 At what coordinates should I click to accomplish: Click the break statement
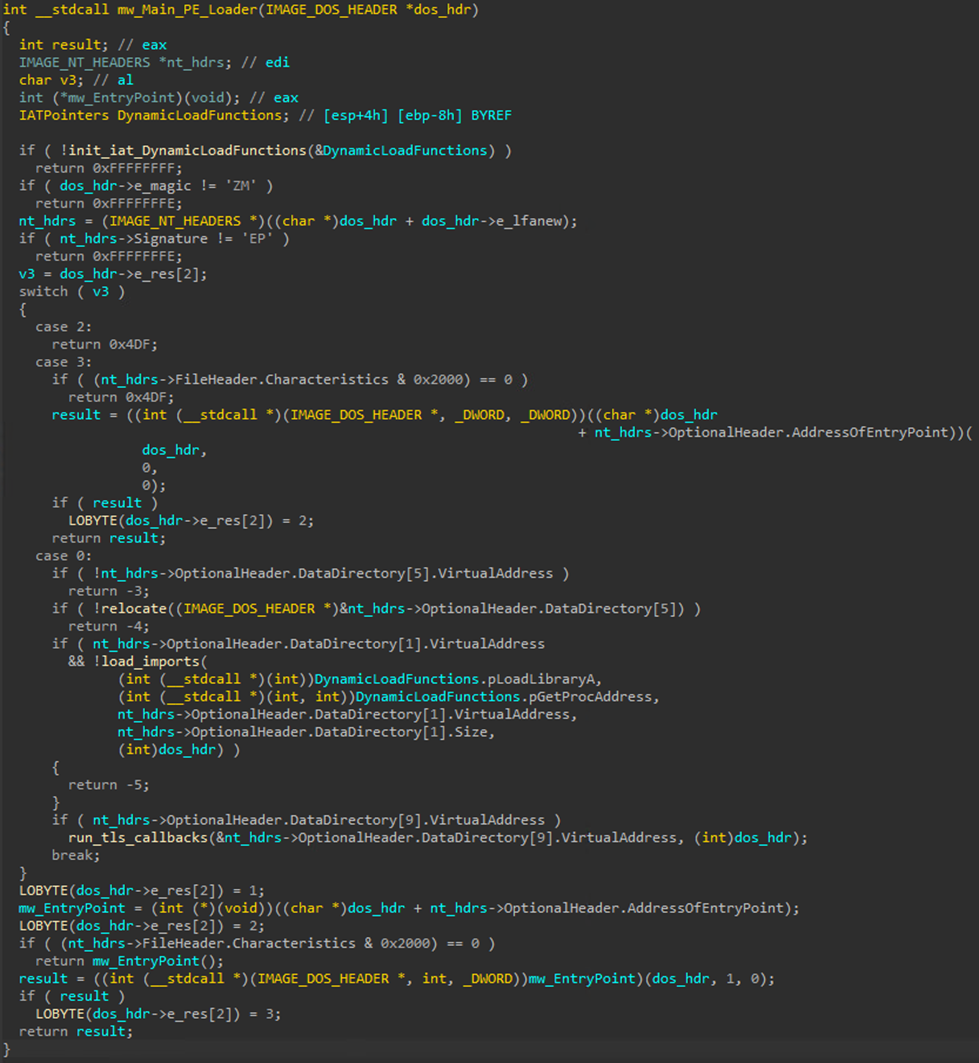pyautogui.click(x=76, y=855)
